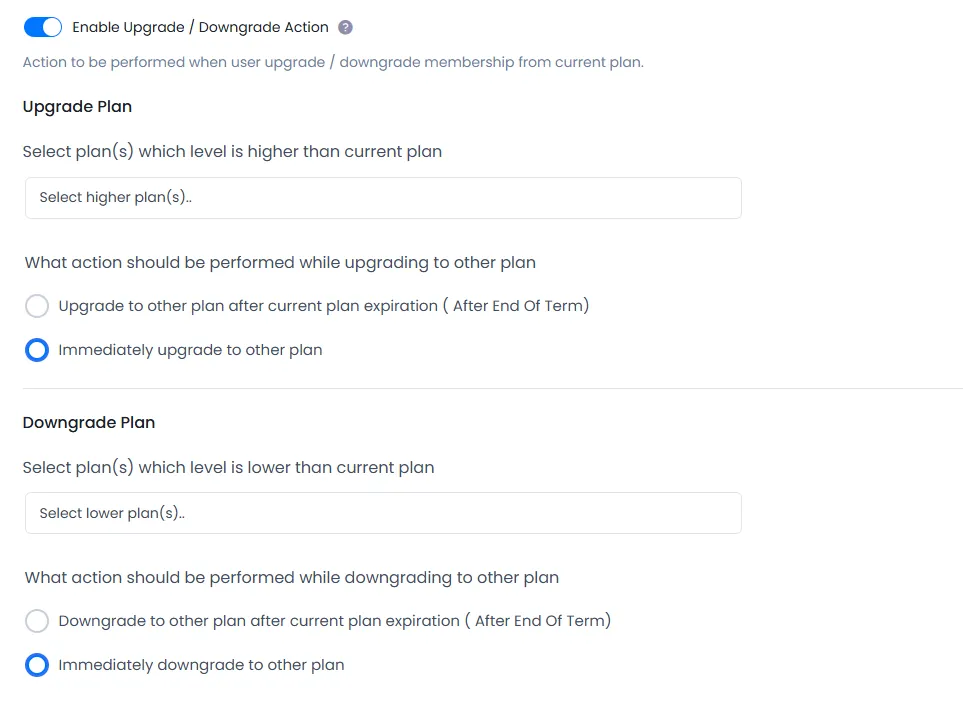This screenshot has height=717, width=963.
Task: Select radio circle for downgrade after plan expiration
Action: tap(37, 621)
